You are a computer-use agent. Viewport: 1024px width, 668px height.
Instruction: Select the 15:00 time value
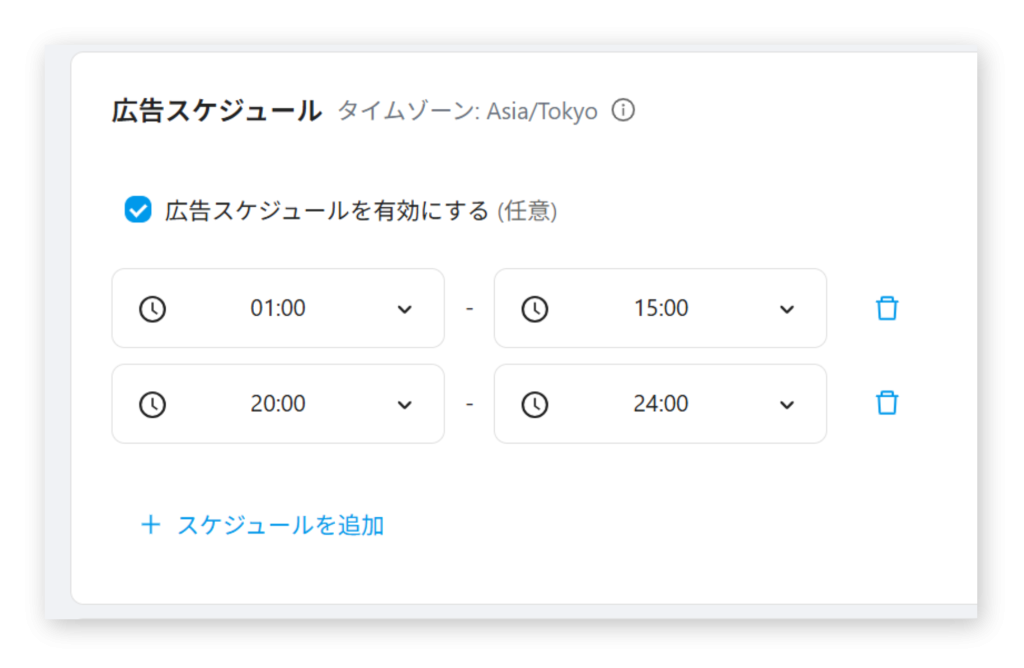661,308
